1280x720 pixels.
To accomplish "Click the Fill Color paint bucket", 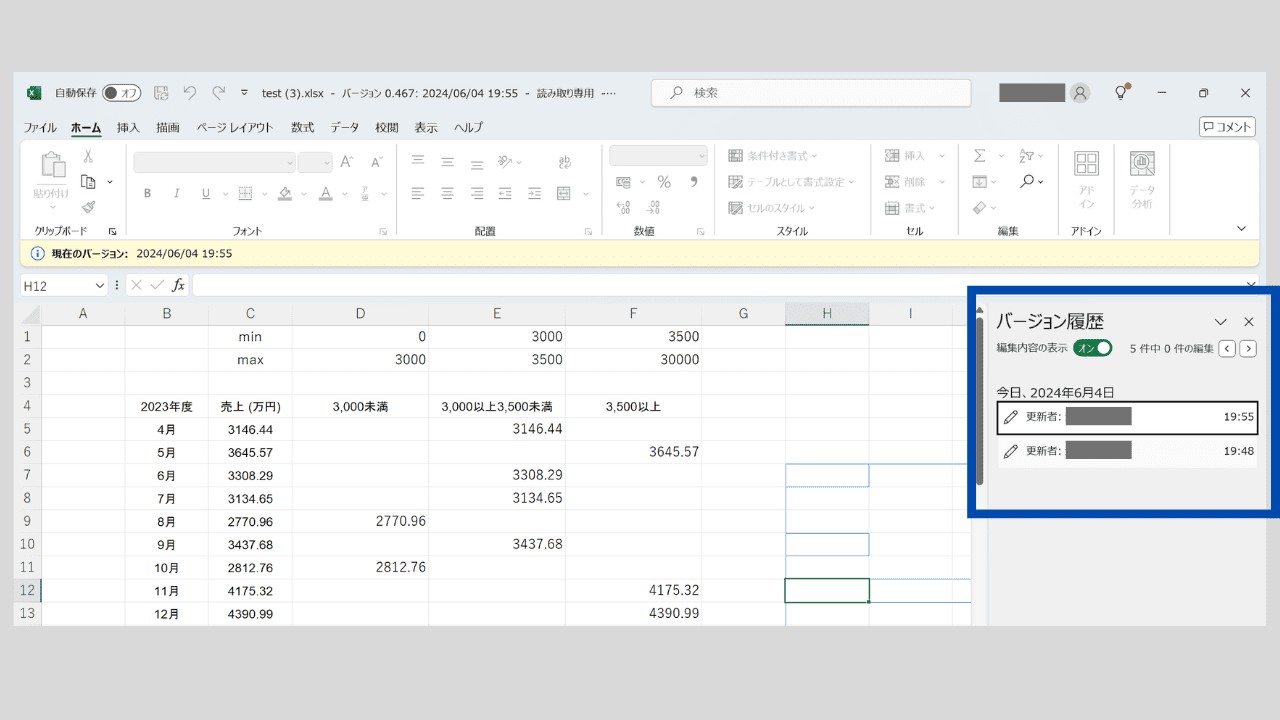I will coord(285,194).
